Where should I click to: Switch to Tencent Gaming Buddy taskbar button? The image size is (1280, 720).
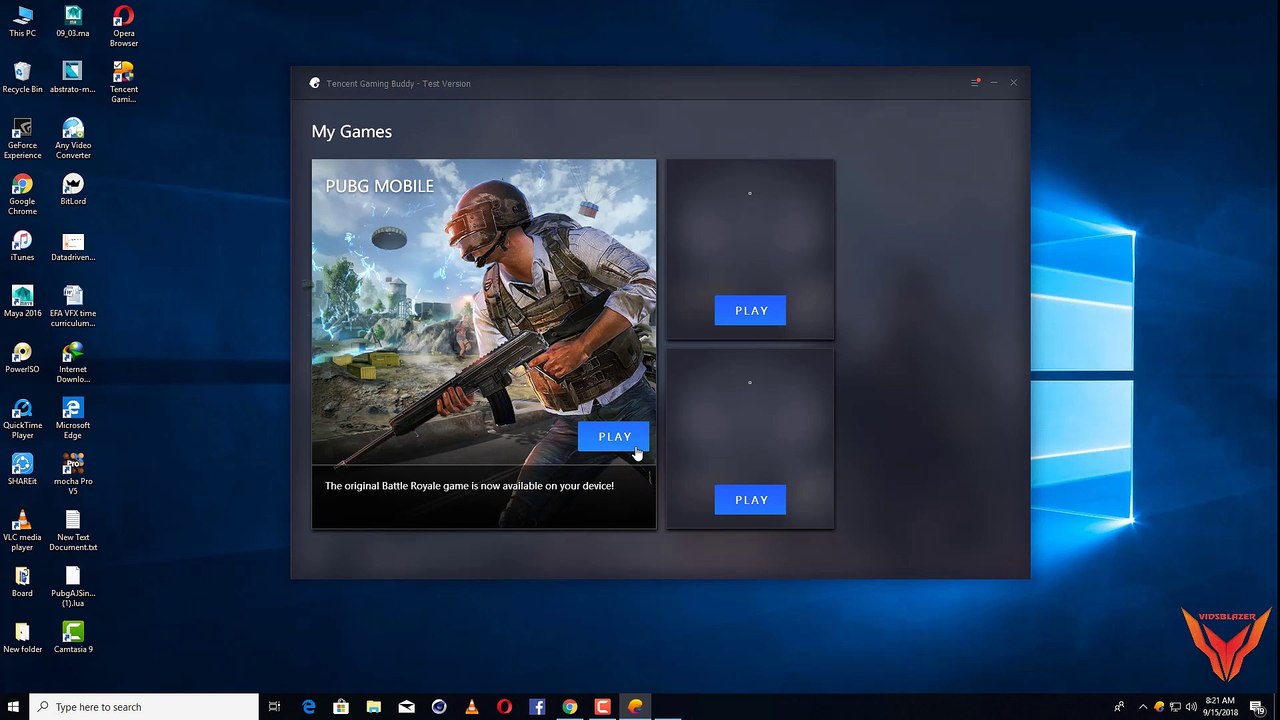click(x=635, y=707)
